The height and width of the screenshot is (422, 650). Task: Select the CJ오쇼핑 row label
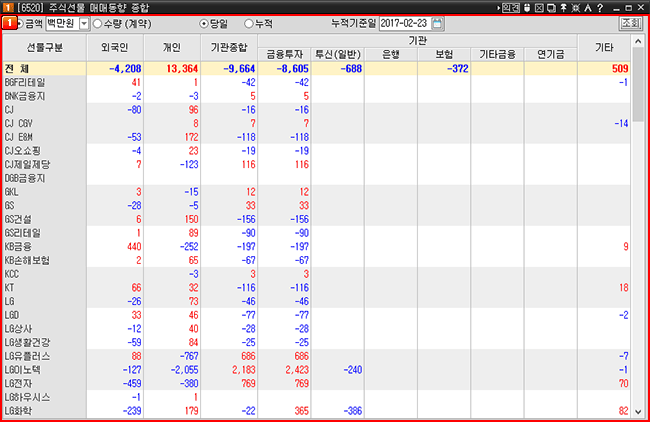[x=23, y=151]
